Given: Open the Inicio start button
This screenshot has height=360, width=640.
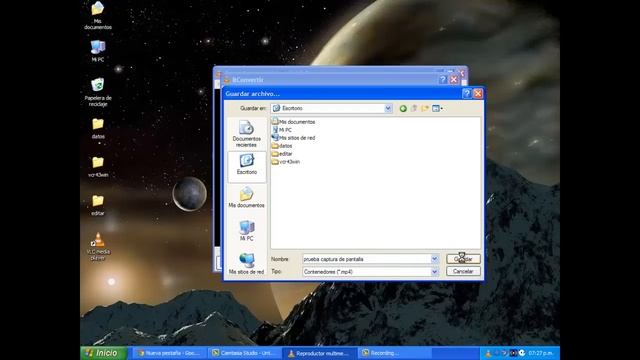Looking at the screenshot, I should click(104, 353).
